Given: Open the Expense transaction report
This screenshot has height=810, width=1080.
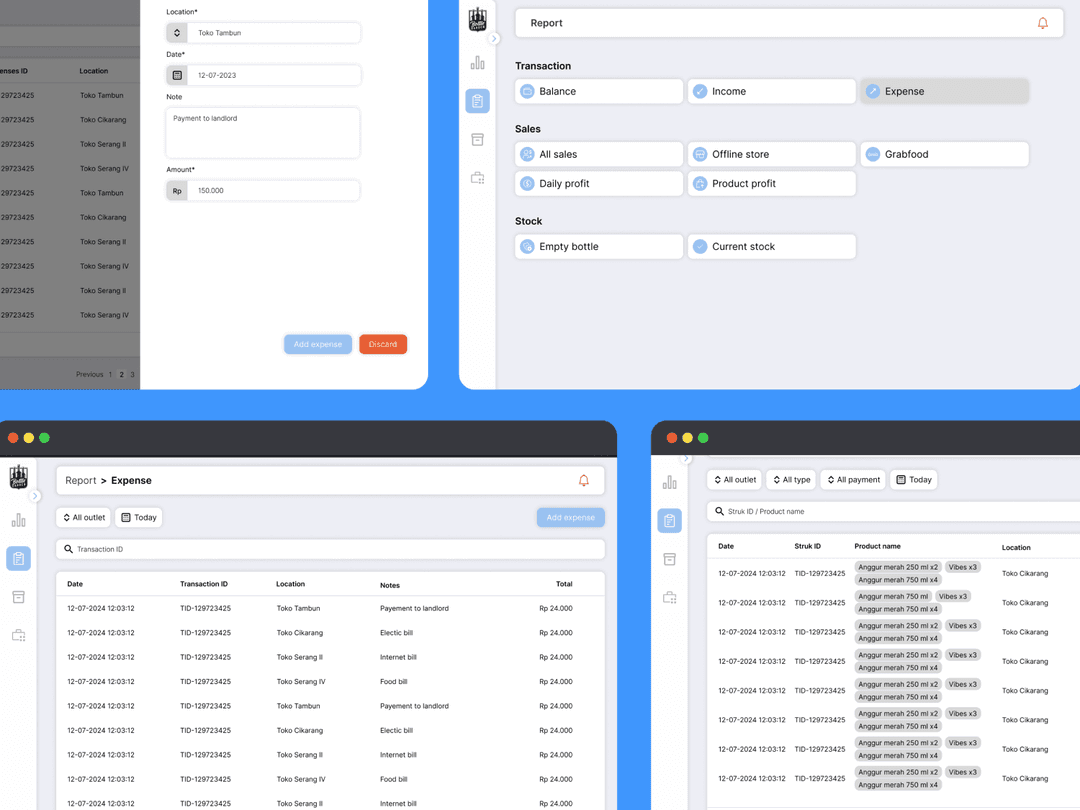Looking at the screenshot, I should pyautogui.click(x=944, y=91).
